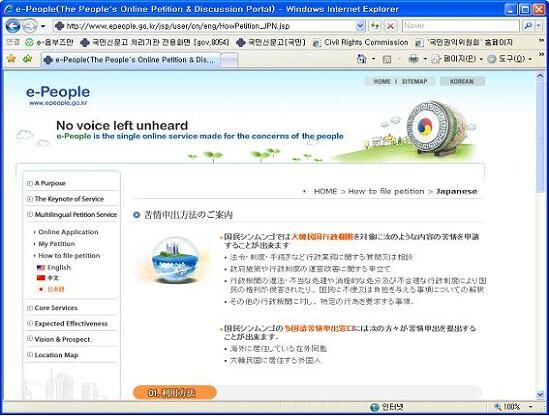The image size is (549, 416).
Task: Open the Online Application link
Action: tap(68, 232)
